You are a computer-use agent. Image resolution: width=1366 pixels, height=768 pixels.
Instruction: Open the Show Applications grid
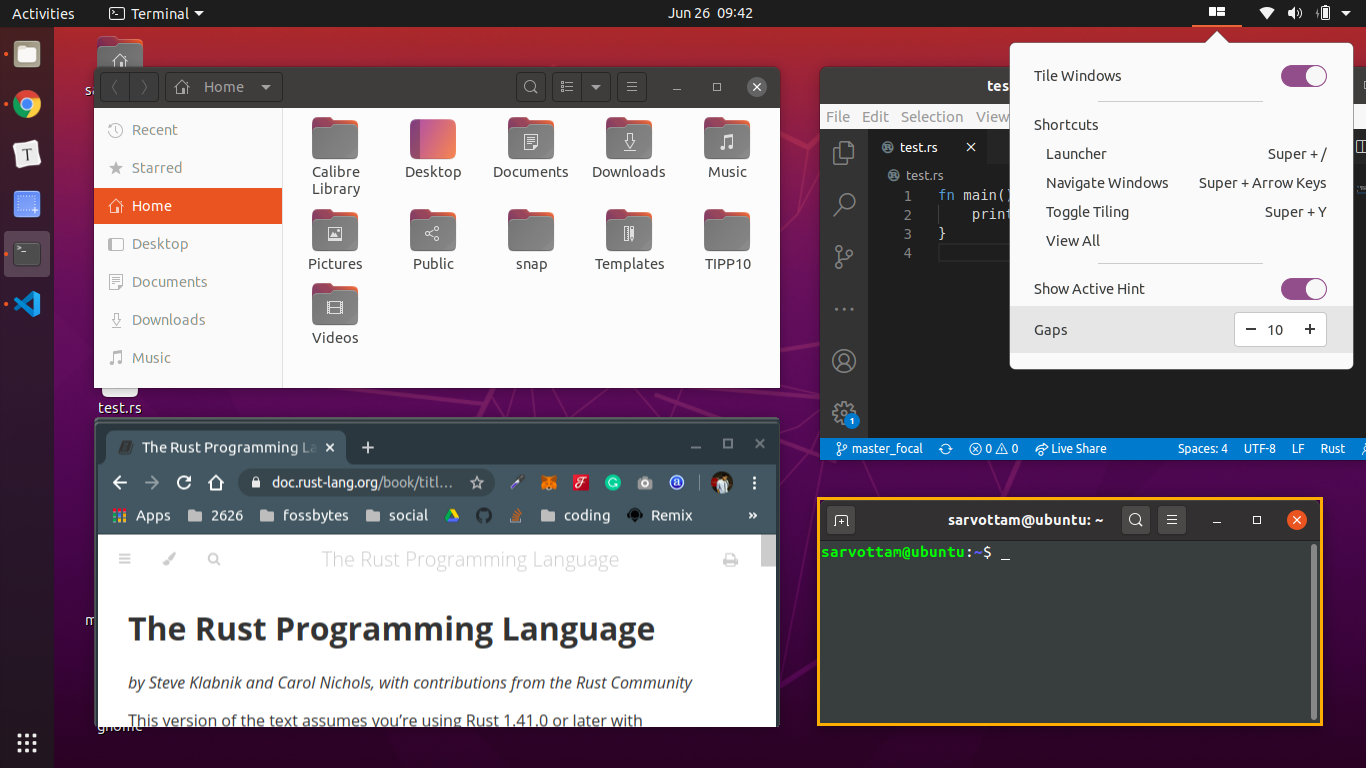(x=27, y=742)
